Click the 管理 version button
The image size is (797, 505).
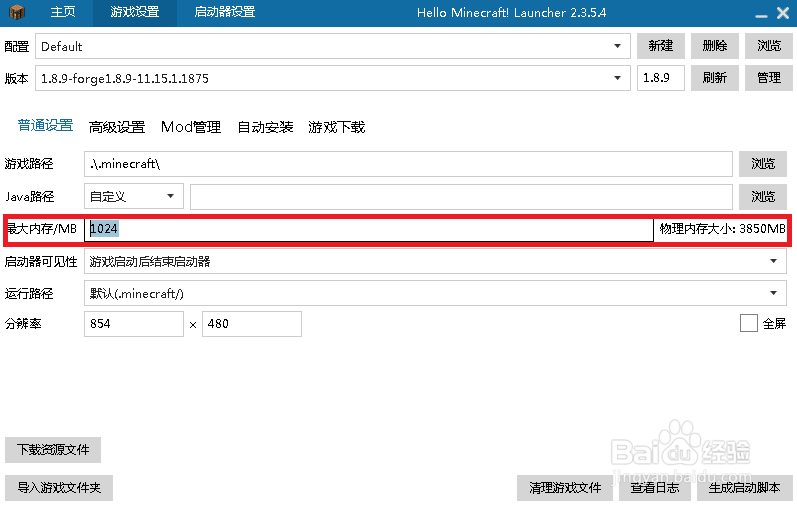tap(769, 78)
